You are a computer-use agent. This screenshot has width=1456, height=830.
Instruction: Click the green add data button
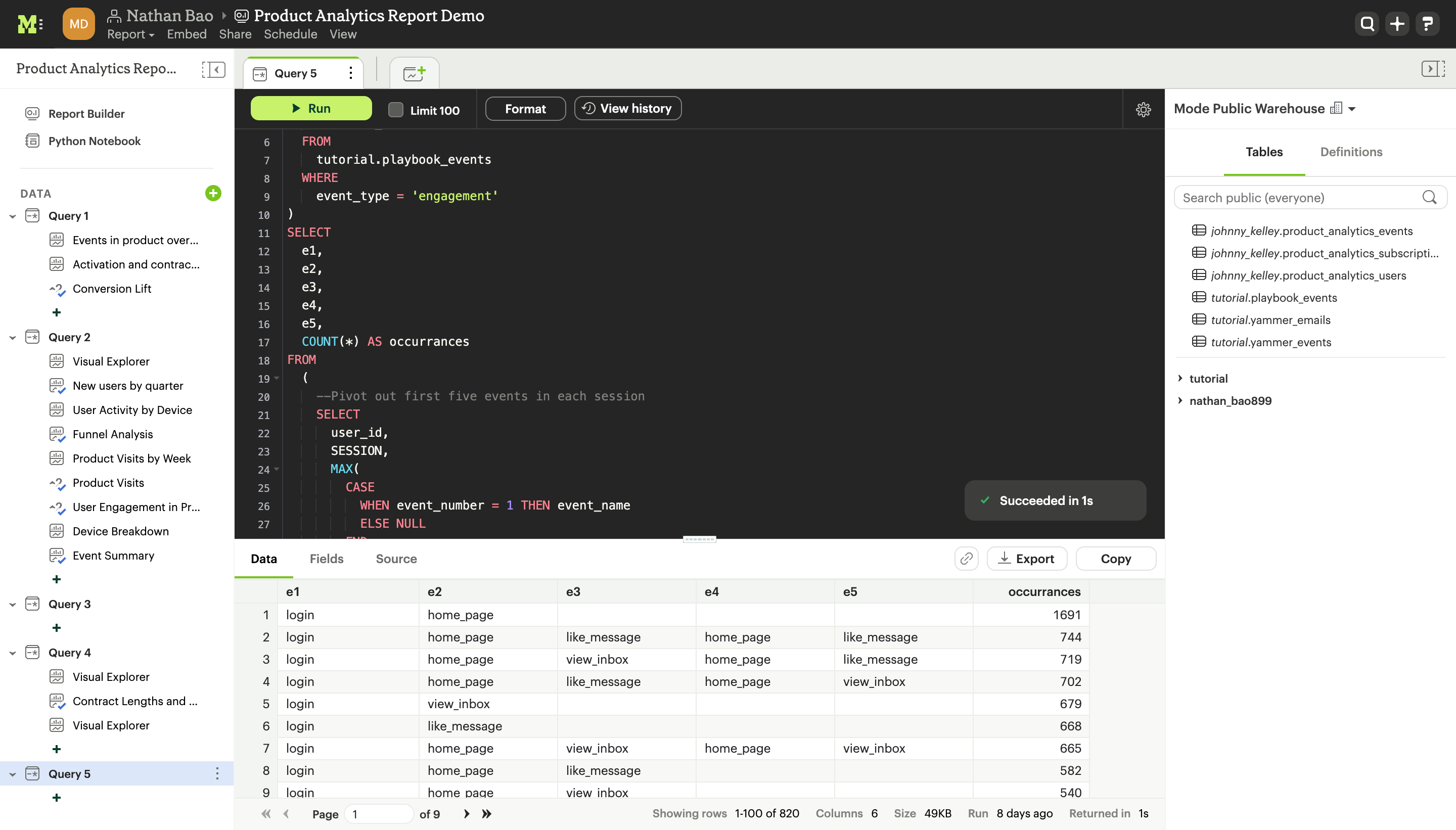click(x=213, y=193)
